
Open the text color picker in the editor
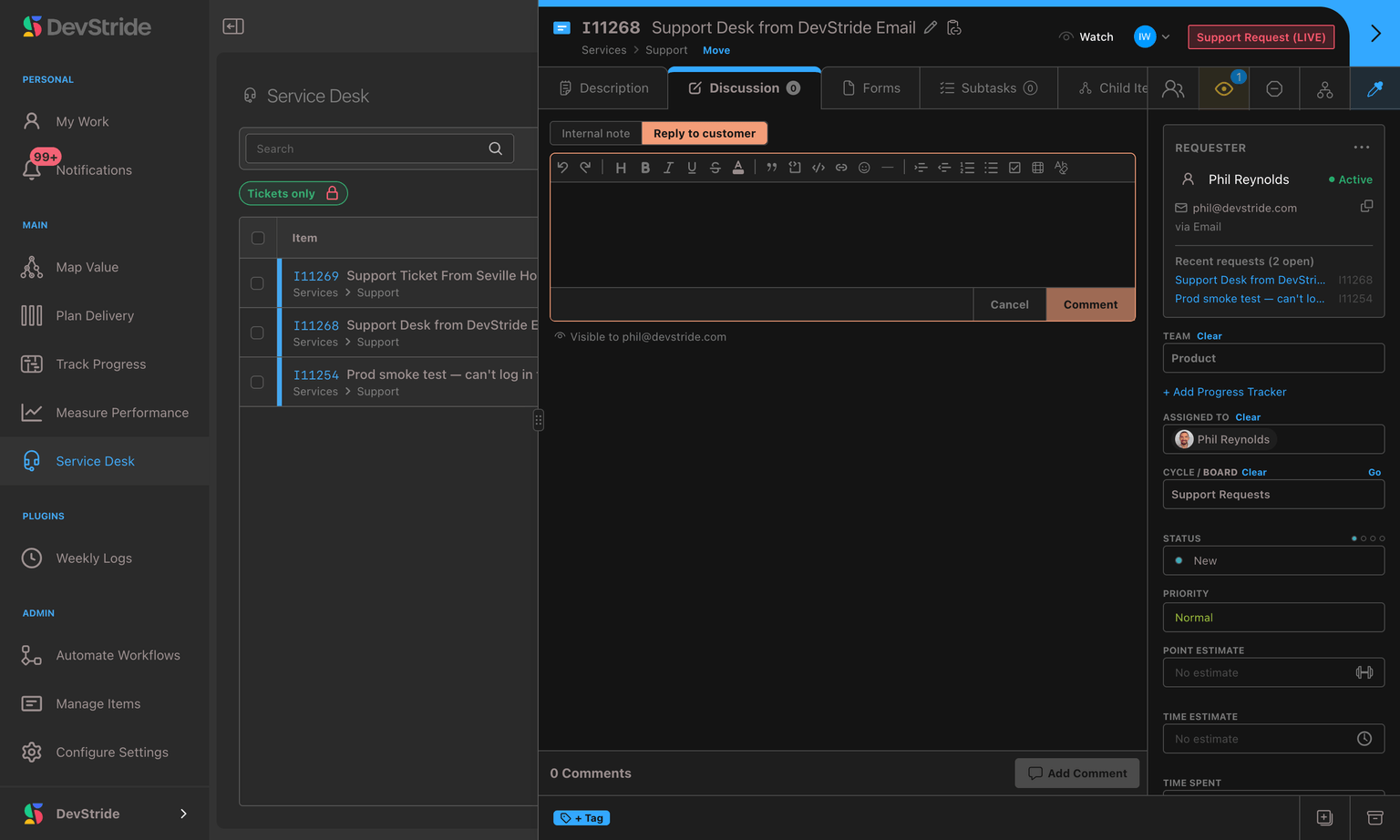pyautogui.click(x=738, y=168)
